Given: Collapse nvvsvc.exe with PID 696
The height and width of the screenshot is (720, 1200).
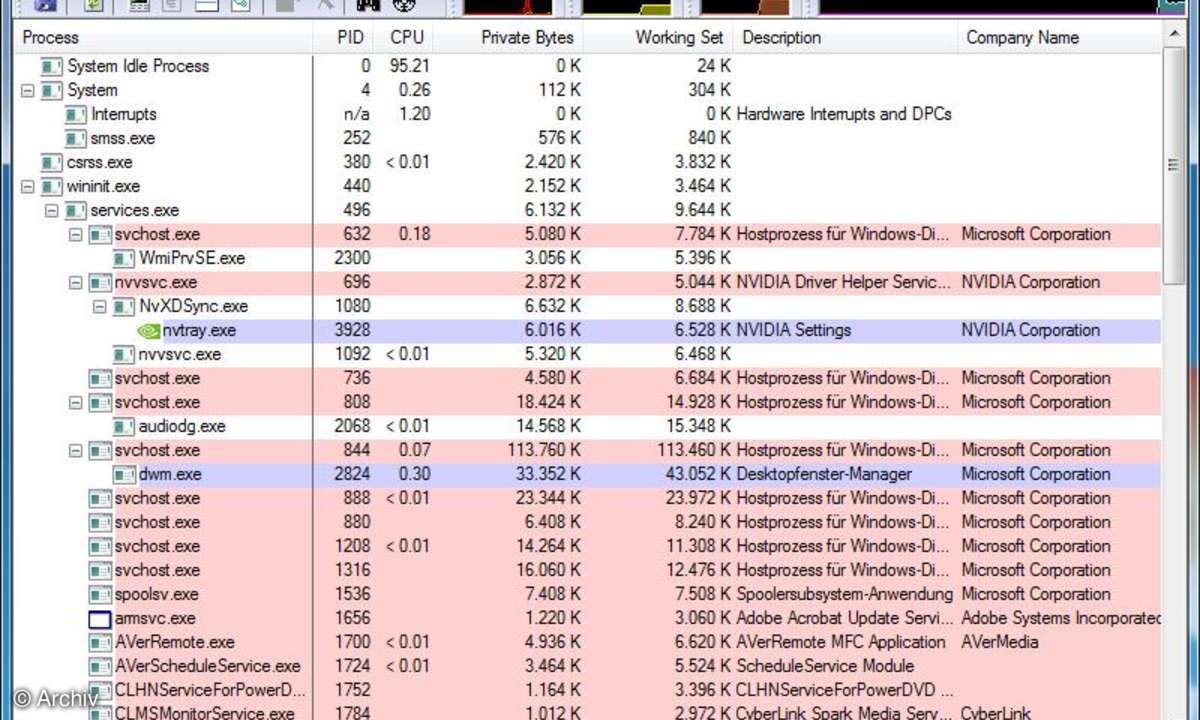Looking at the screenshot, I should click(76, 282).
